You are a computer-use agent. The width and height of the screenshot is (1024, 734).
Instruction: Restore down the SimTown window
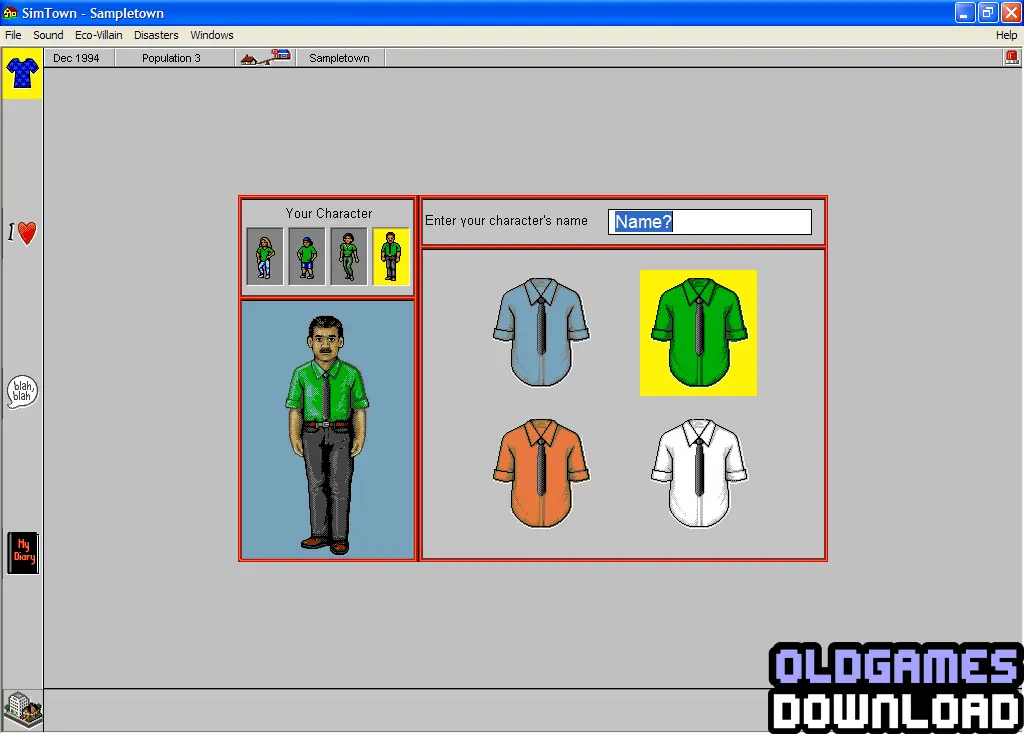[x=988, y=12]
